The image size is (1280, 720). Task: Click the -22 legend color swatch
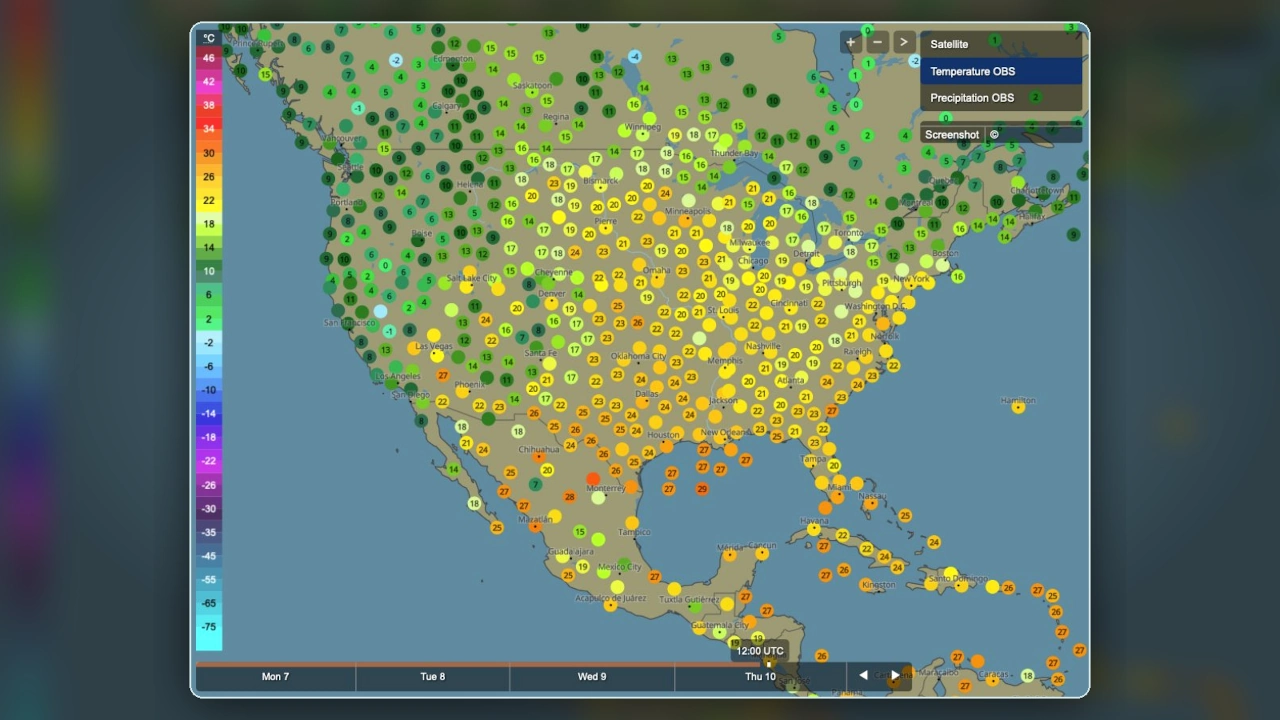(208, 461)
